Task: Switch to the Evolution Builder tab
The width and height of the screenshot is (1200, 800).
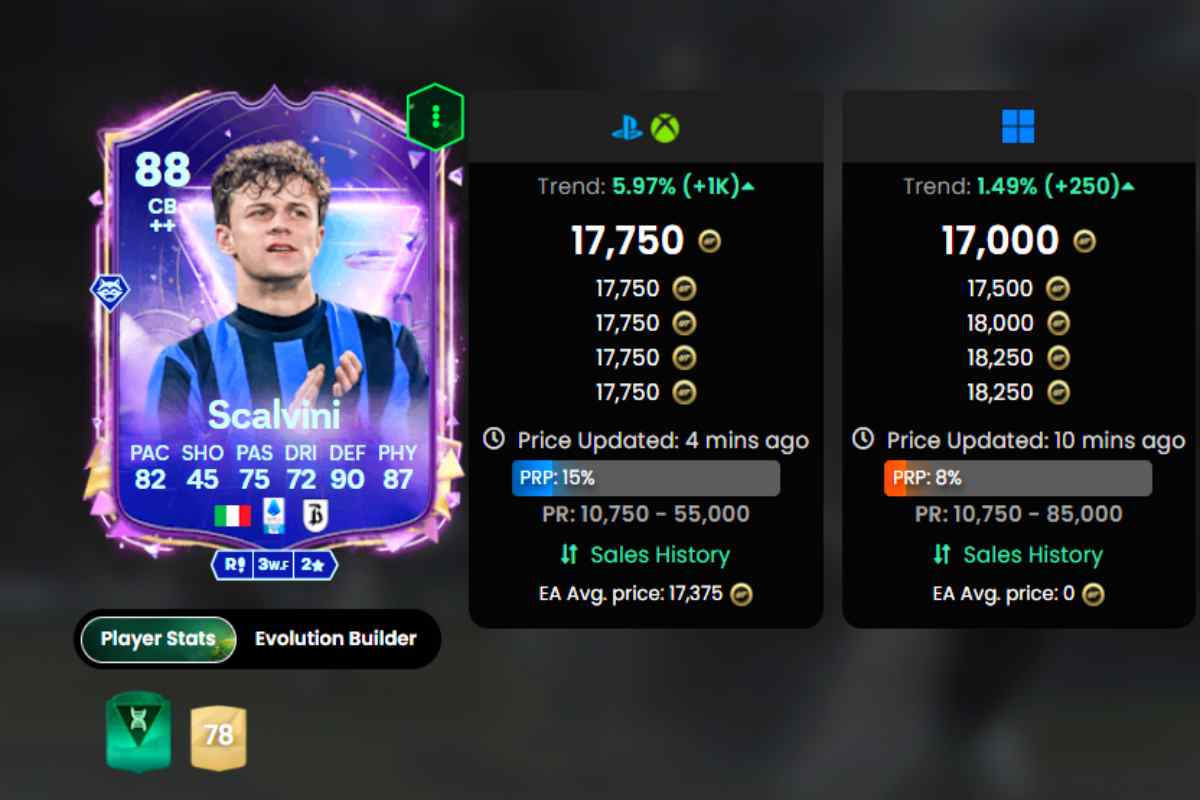Action: (336, 639)
